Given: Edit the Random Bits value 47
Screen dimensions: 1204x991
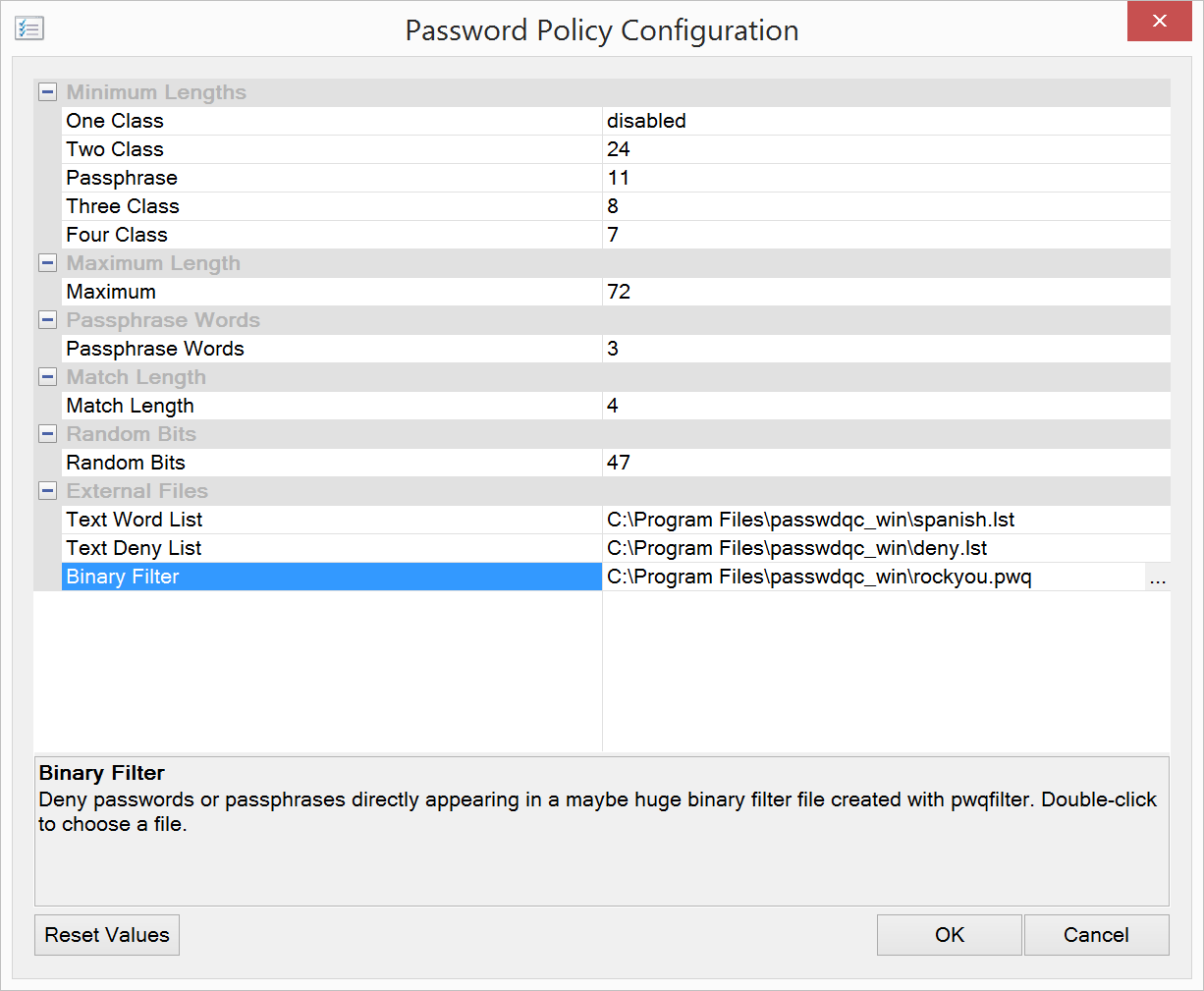Looking at the screenshot, I should [884, 463].
